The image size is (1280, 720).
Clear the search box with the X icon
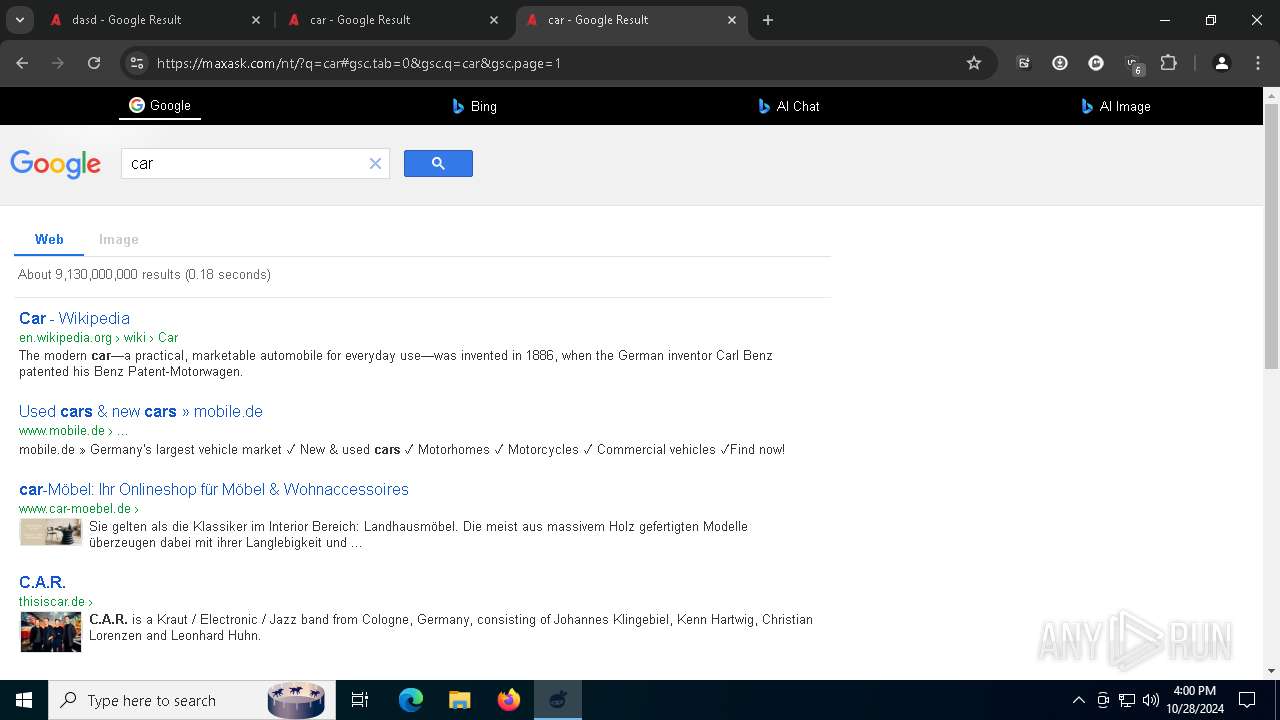(x=375, y=163)
